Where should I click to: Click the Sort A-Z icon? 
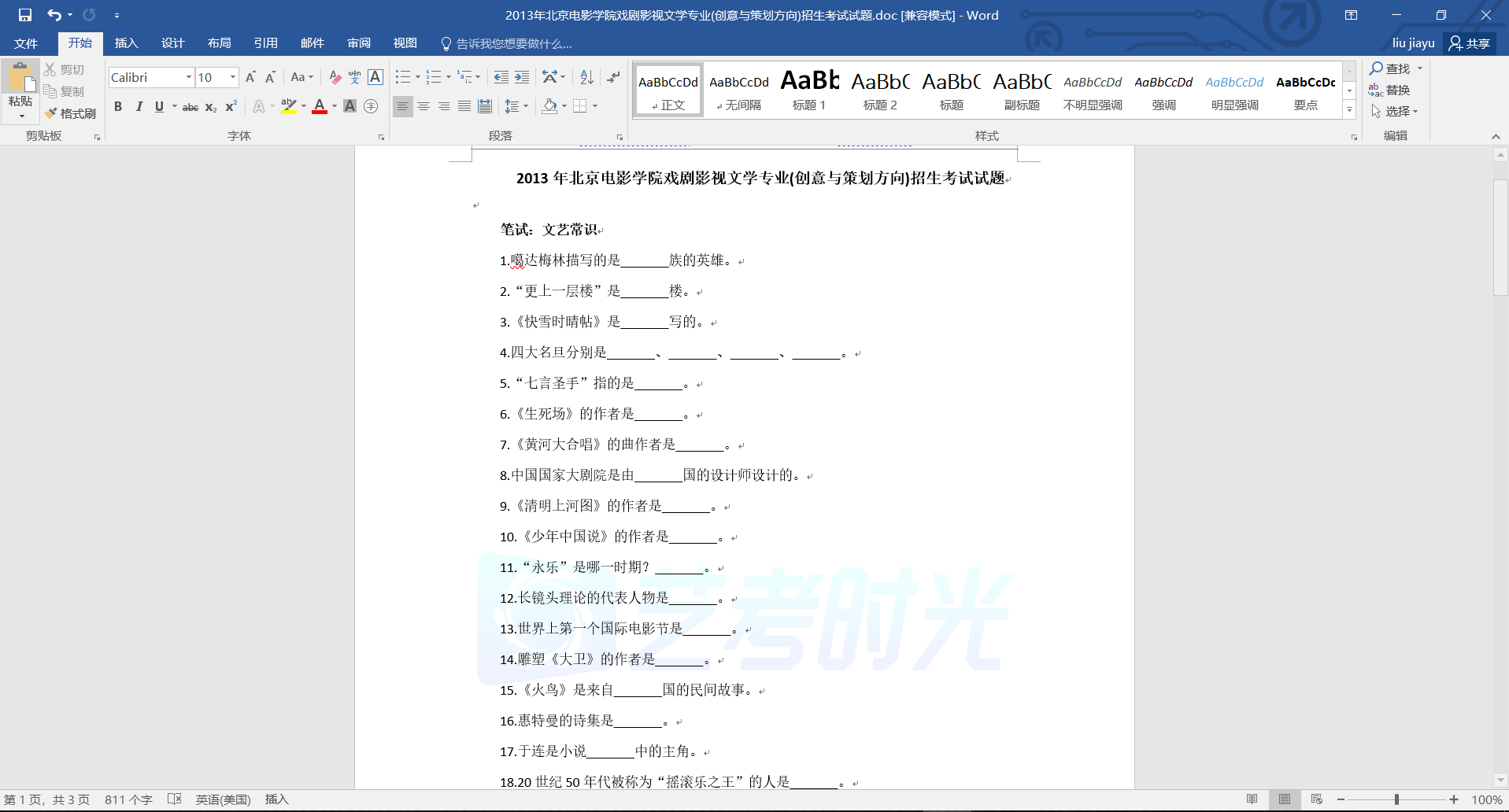586,77
